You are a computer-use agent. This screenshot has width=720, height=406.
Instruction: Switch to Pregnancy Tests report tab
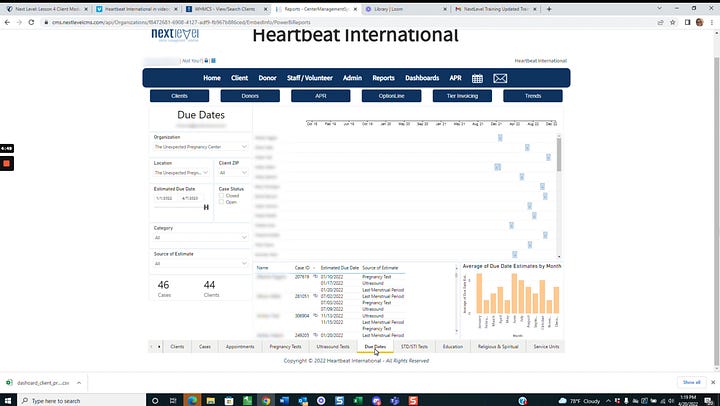click(x=285, y=347)
